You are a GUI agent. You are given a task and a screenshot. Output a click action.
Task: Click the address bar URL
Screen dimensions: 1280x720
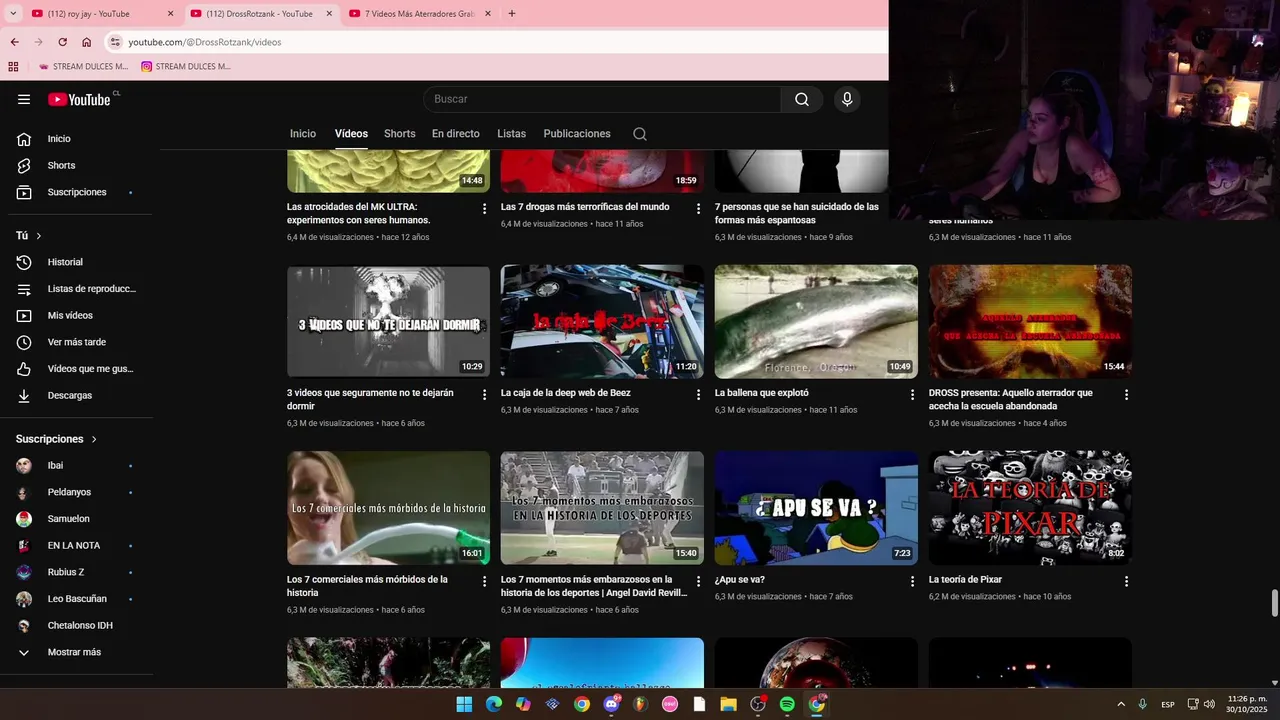205,42
